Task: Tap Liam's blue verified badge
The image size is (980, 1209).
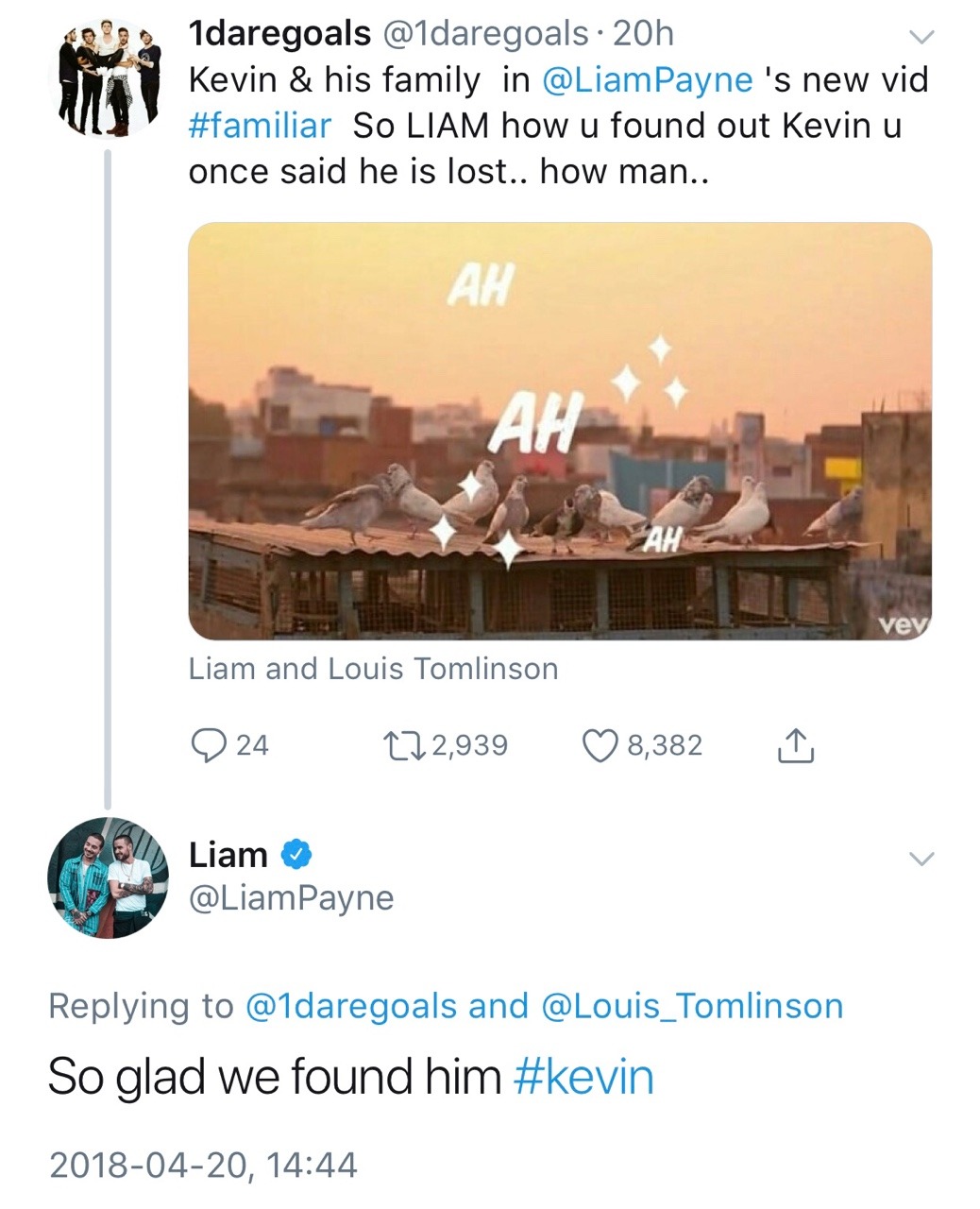Action: [x=296, y=854]
